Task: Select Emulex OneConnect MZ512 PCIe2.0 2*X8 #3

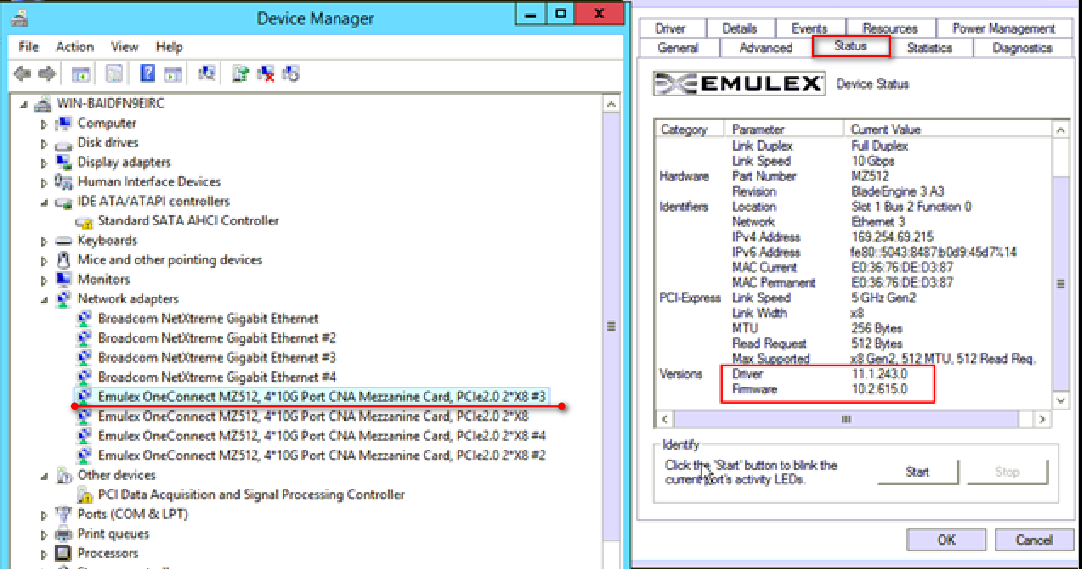Action: click(x=322, y=397)
